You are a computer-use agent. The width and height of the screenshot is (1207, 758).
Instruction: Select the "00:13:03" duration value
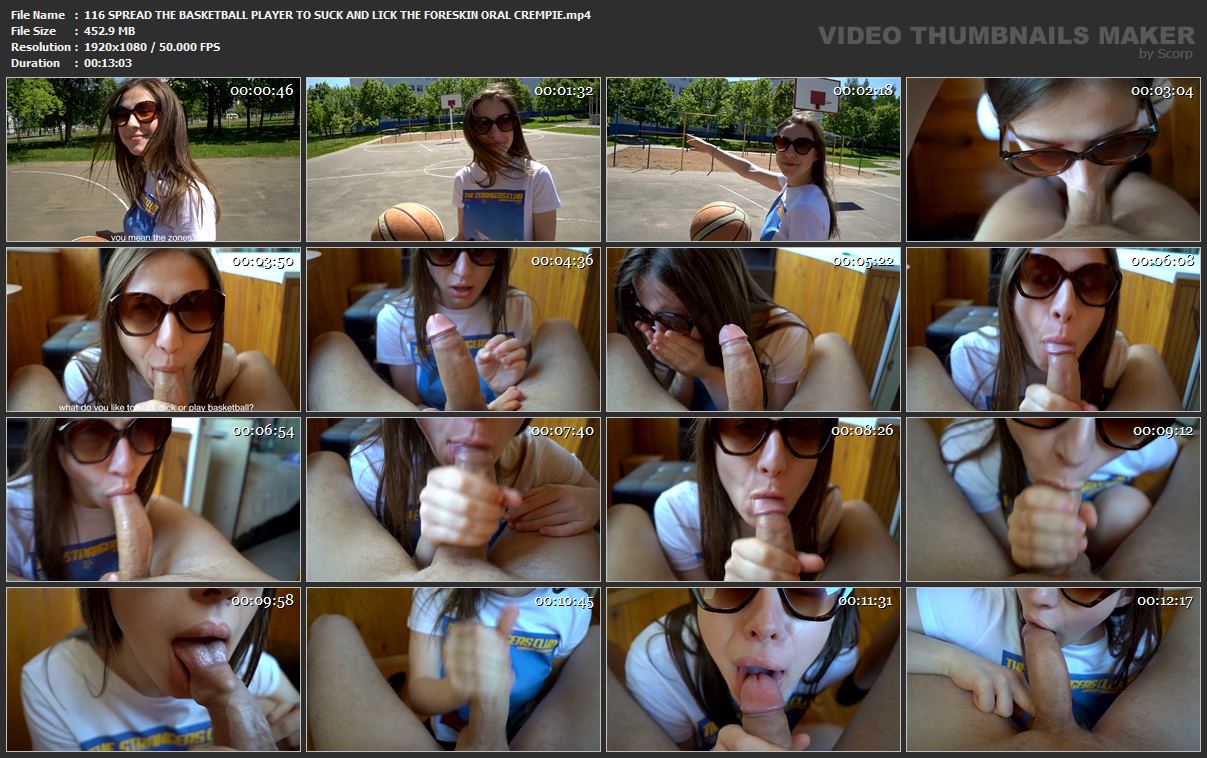(x=108, y=63)
